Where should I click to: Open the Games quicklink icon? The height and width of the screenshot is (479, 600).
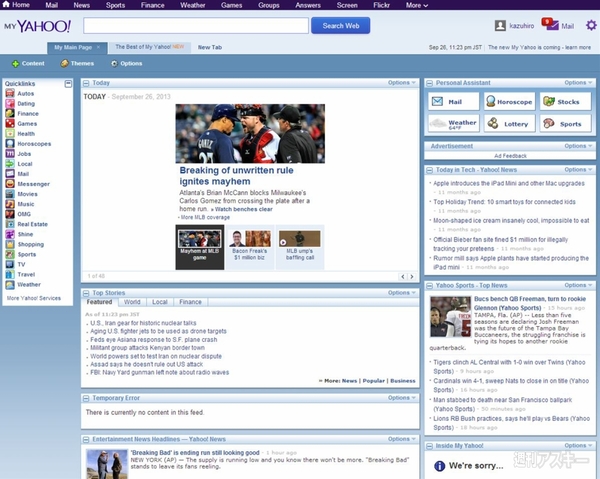(10, 124)
